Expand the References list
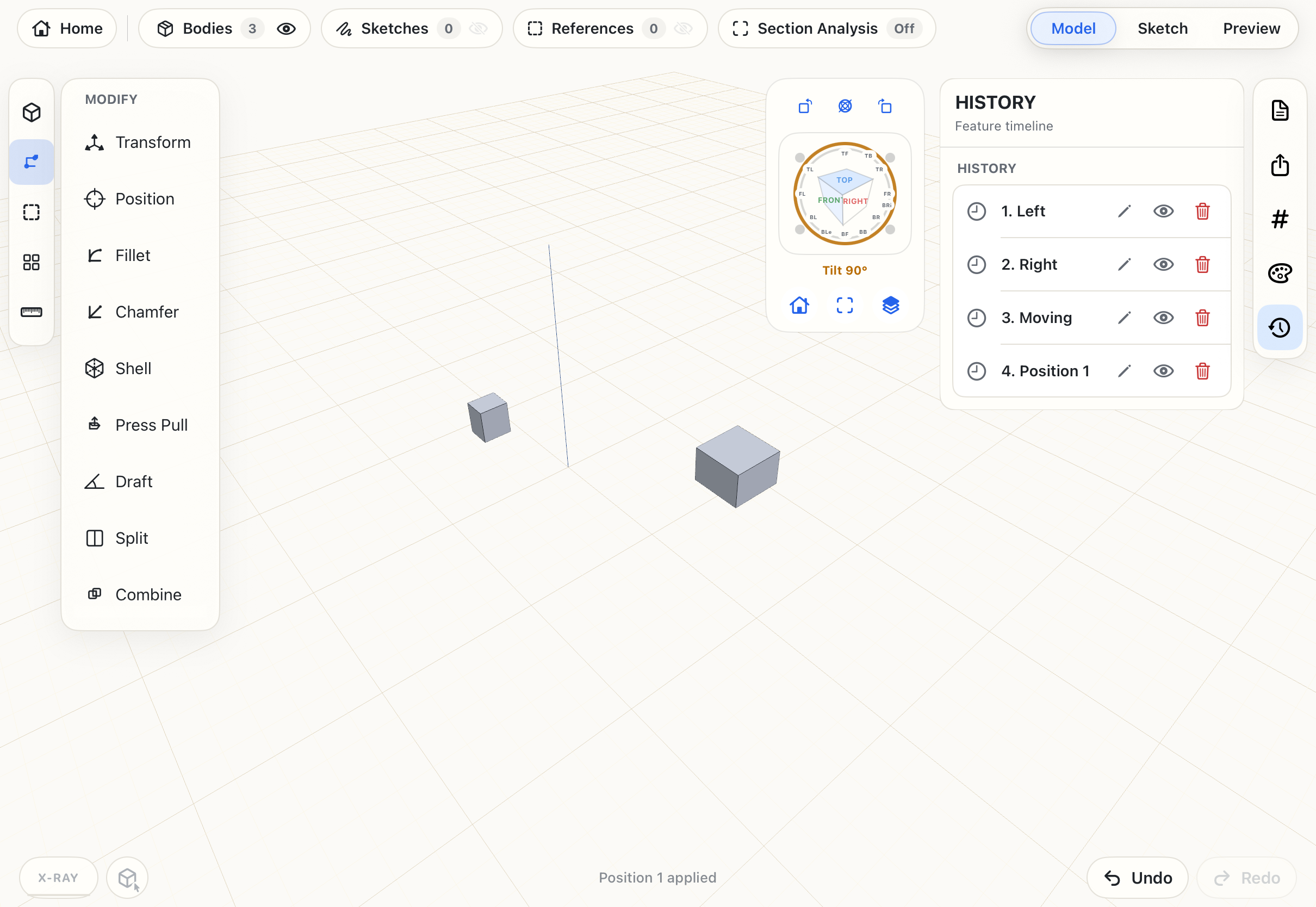 click(592, 28)
